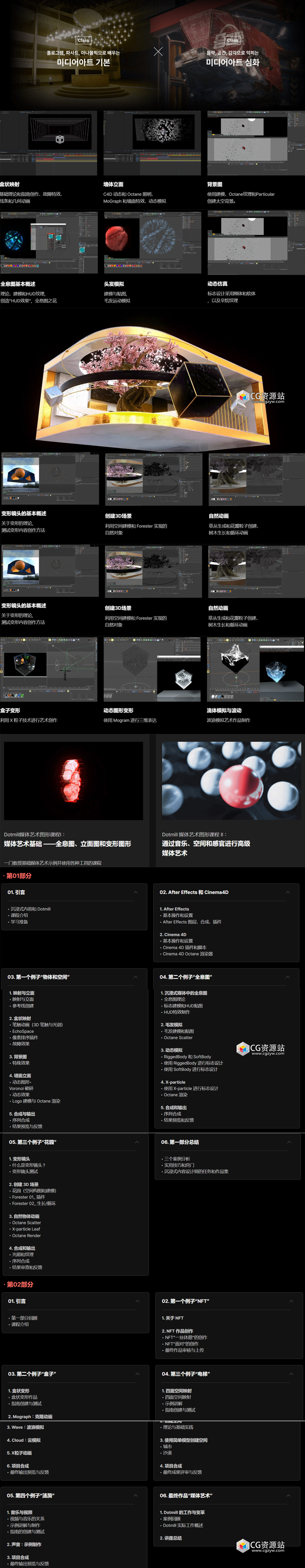Image resolution: width=305 pixels, height=1568 pixels.
Task: Open the 背景图 lesson thumbnail
Action: pos(256,143)
